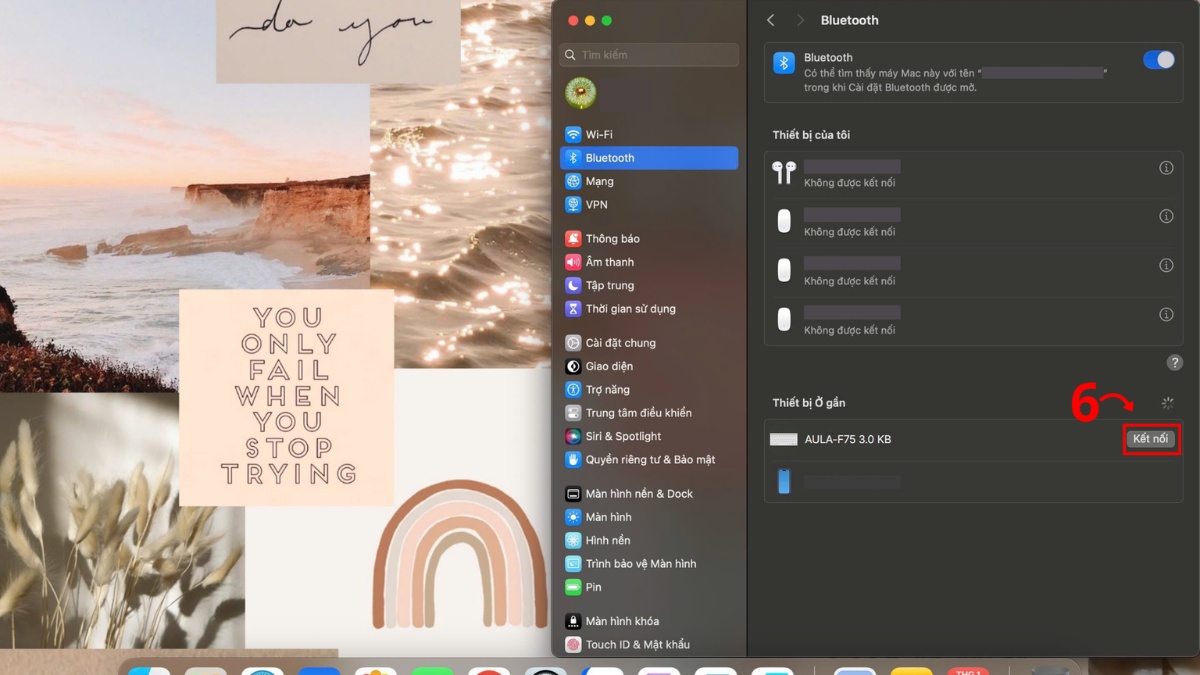1200x675 pixels.
Task: Open Mạng network settings
Action: (649, 181)
